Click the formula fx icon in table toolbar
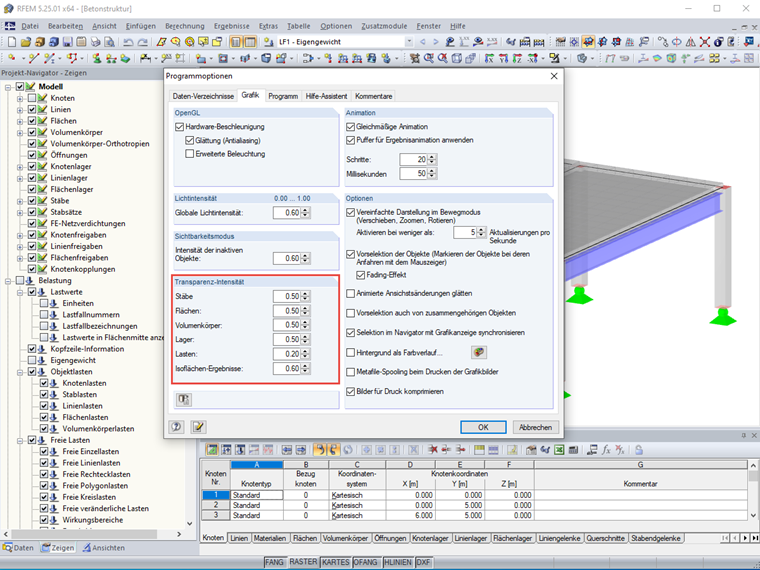760x570 pixels. click(606, 450)
